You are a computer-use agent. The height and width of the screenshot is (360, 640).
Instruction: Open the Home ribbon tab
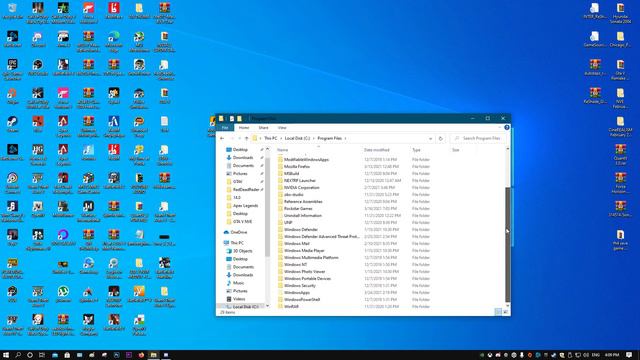244,128
